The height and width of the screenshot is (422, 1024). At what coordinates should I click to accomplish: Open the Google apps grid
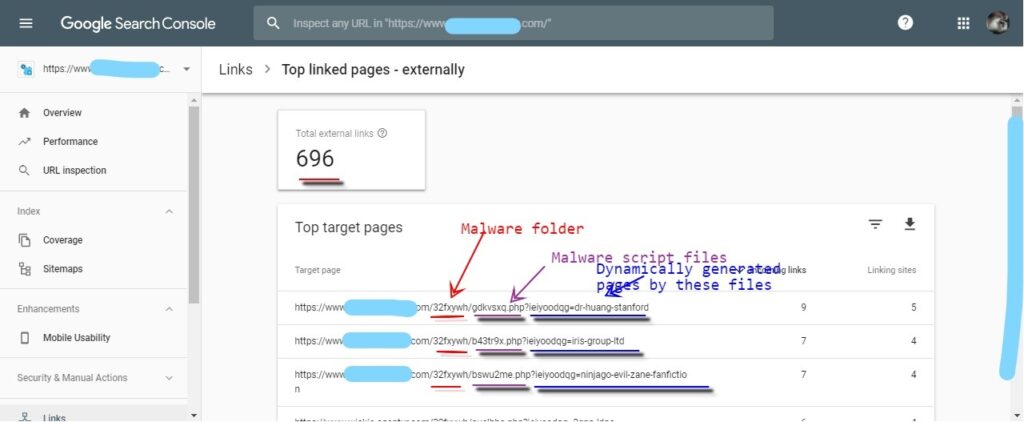pos(963,23)
